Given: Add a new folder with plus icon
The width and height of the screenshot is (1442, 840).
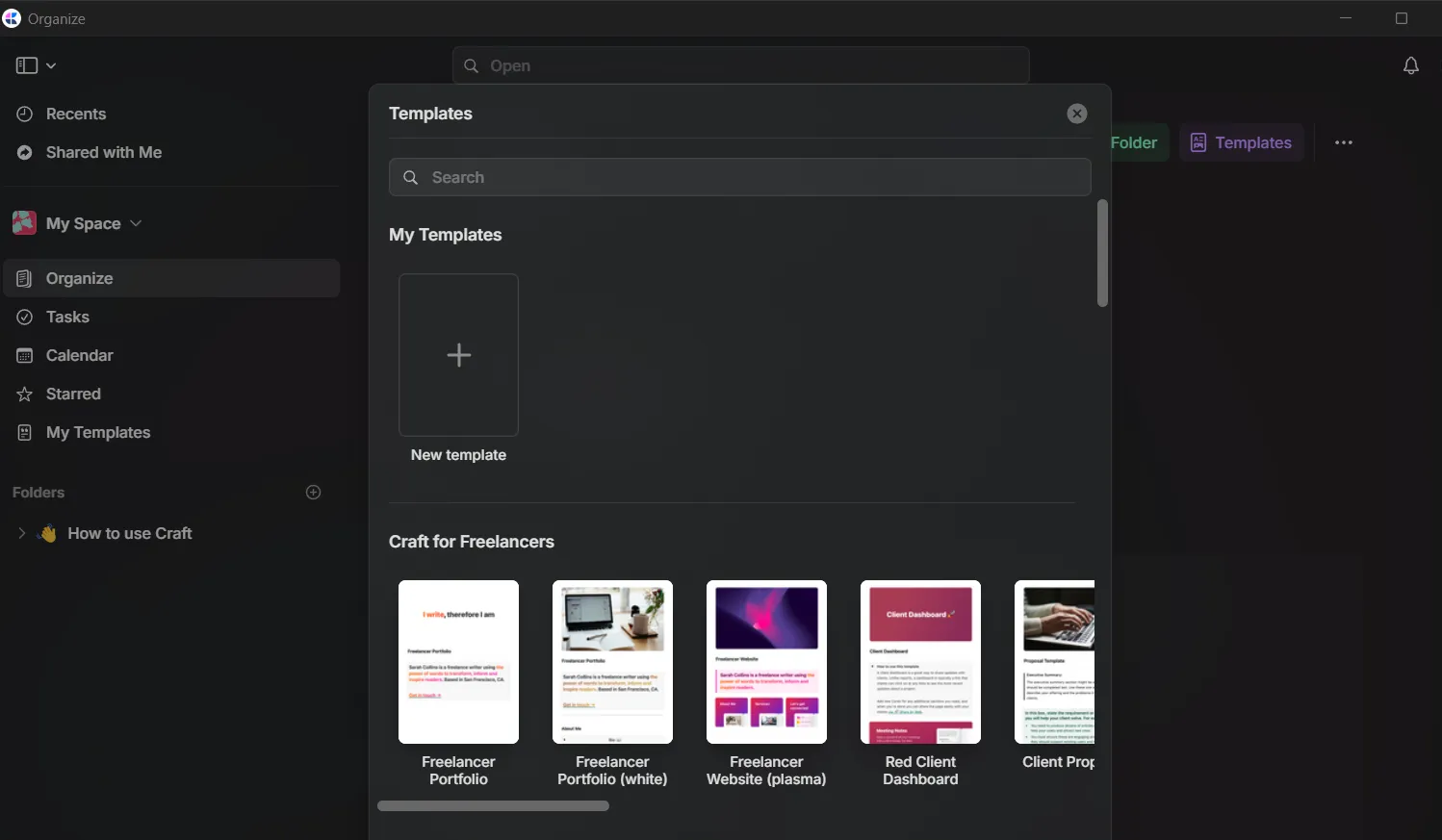Looking at the screenshot, I should (313, 493).
